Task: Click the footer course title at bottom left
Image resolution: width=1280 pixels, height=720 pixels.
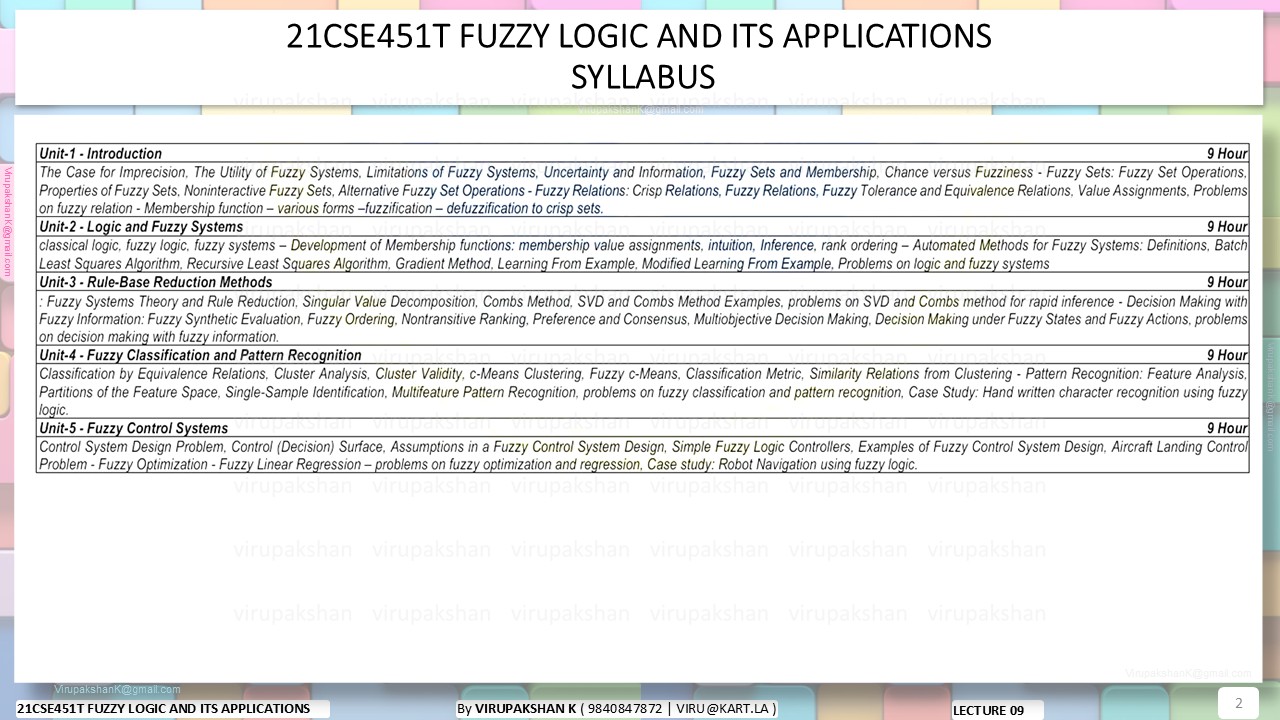Action: tap(164, 709)
